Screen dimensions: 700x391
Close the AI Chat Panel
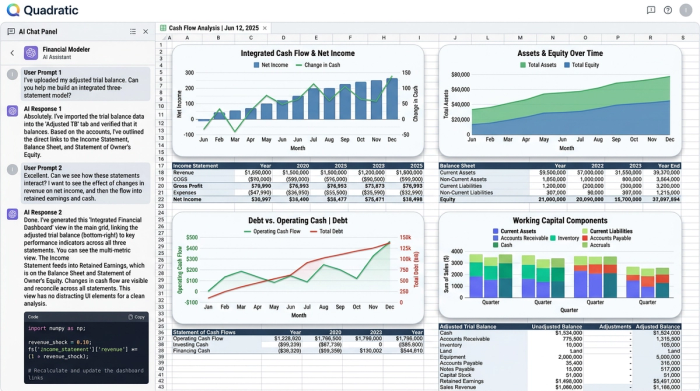(x=146, y=32)
